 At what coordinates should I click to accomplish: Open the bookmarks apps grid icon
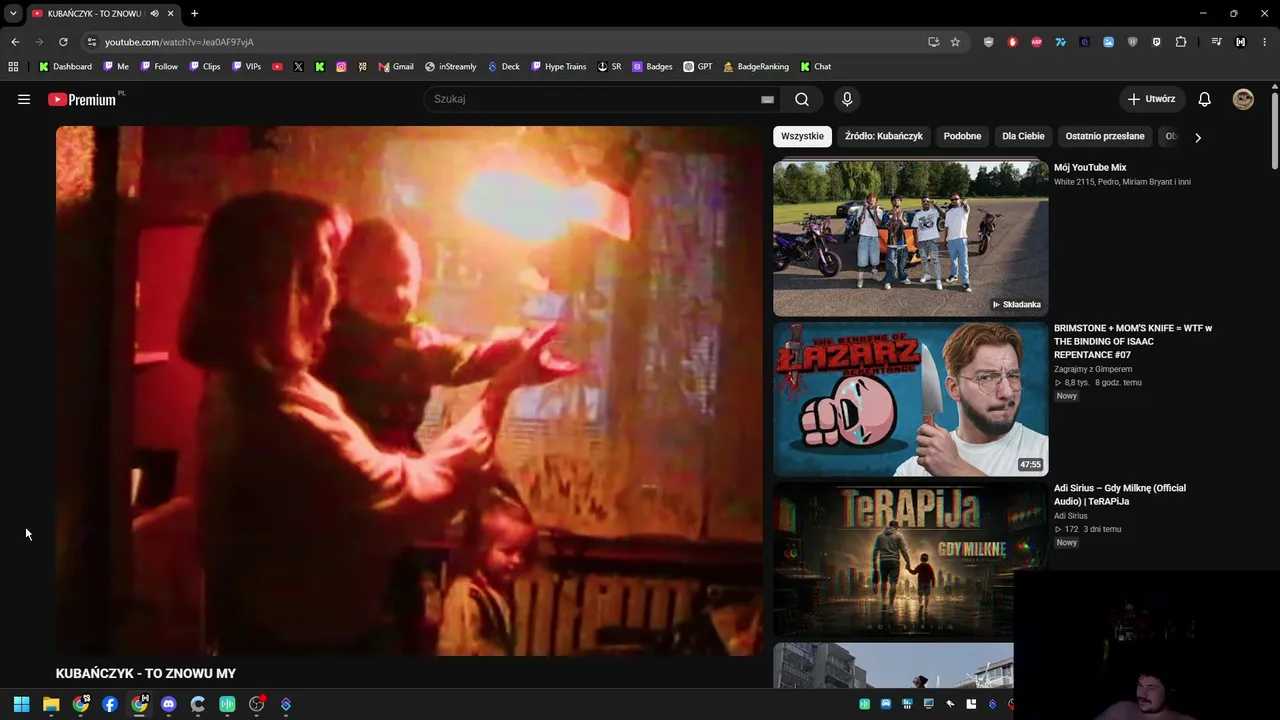pos(13,67)
